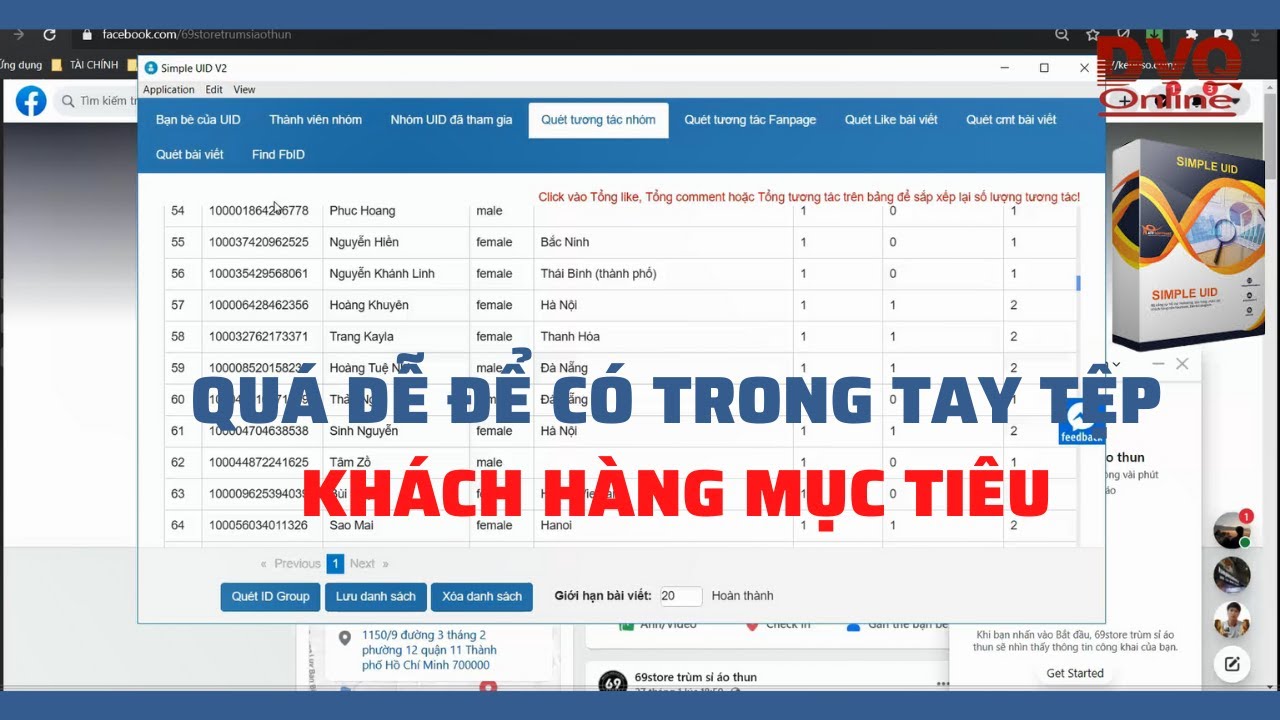
Task: Click the Quét ID Group button
Action: click(x=270, y=597)
